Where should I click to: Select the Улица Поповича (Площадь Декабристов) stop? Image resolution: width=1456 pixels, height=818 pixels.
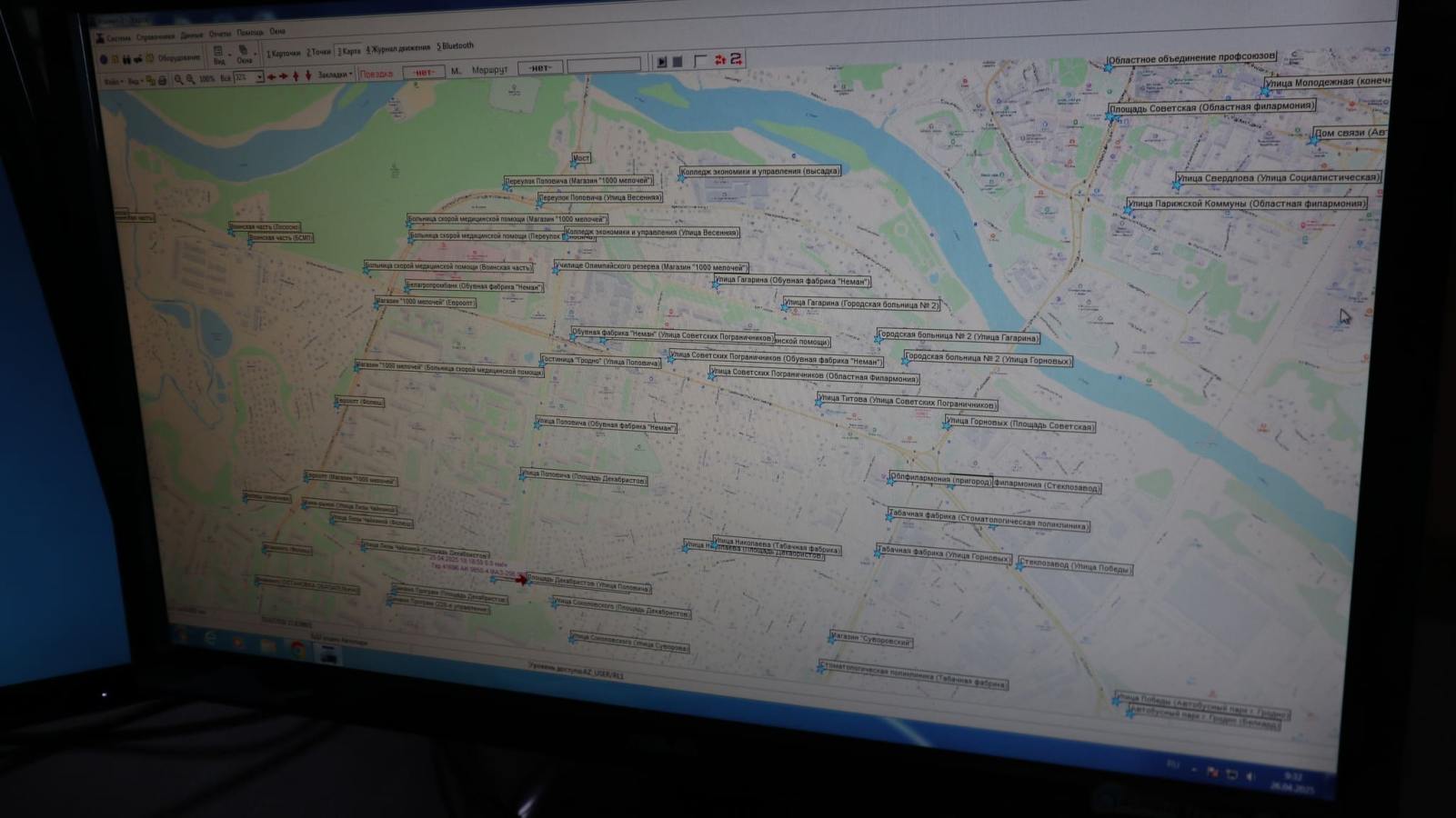click(x=584, y=476)
